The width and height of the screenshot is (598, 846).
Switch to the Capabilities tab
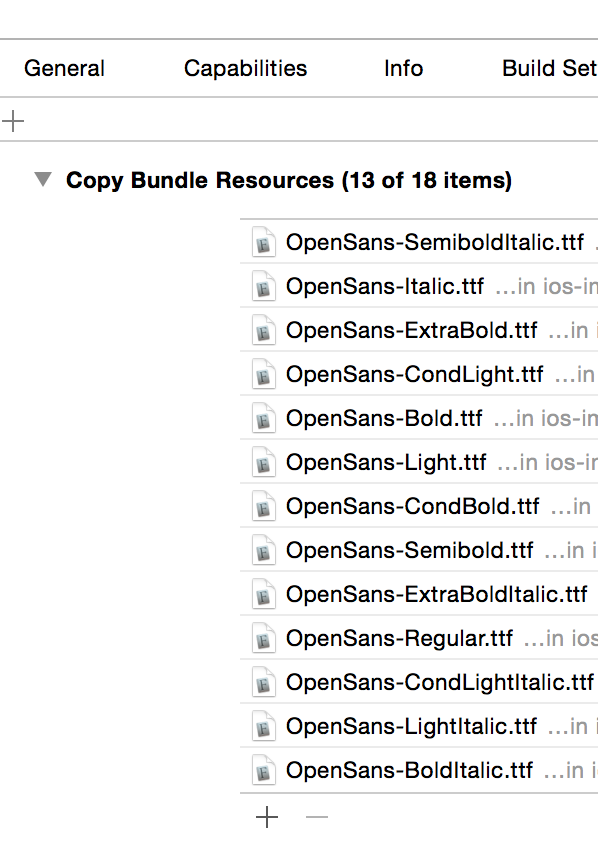click(245, 68)
